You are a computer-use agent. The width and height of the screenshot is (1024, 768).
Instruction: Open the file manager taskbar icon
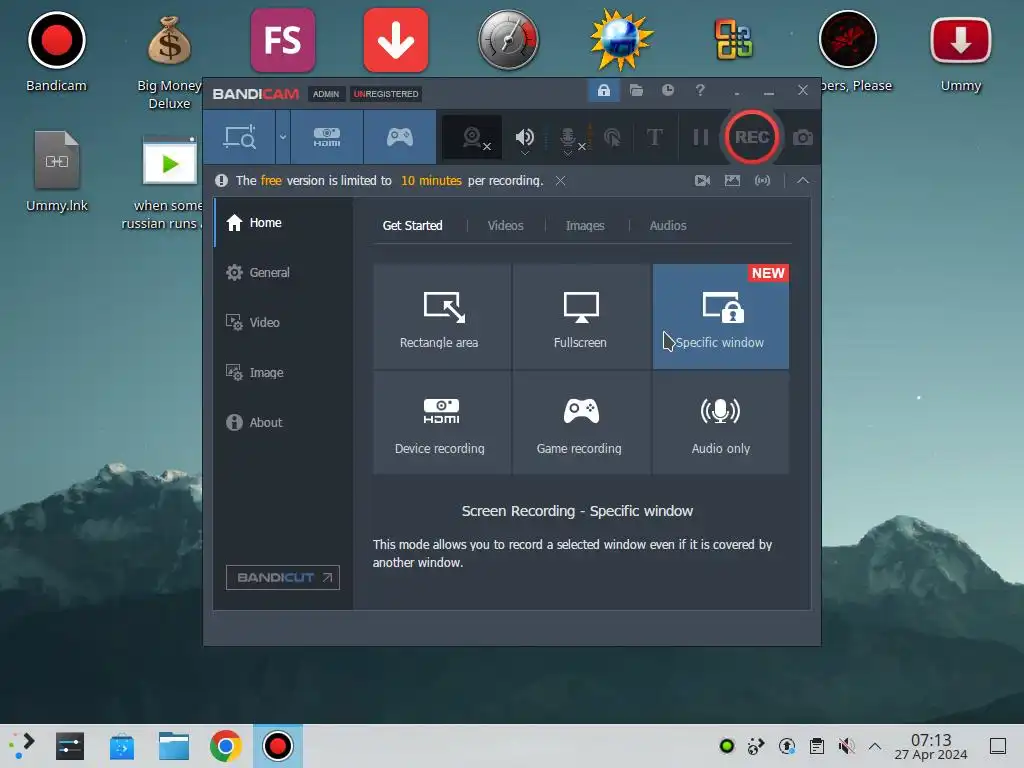[x=174, y=746]
